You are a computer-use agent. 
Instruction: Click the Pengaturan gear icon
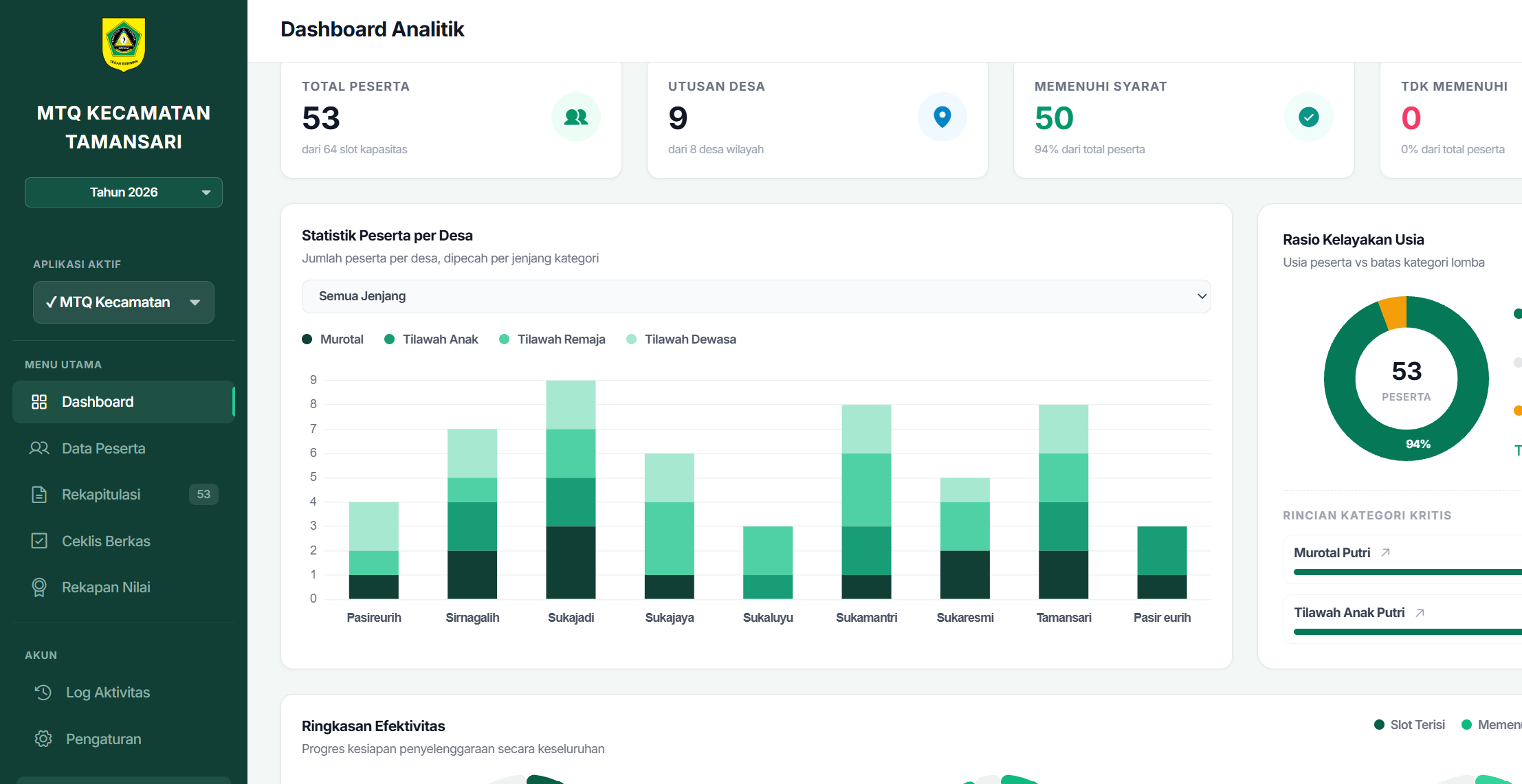(x=43, y=739)
